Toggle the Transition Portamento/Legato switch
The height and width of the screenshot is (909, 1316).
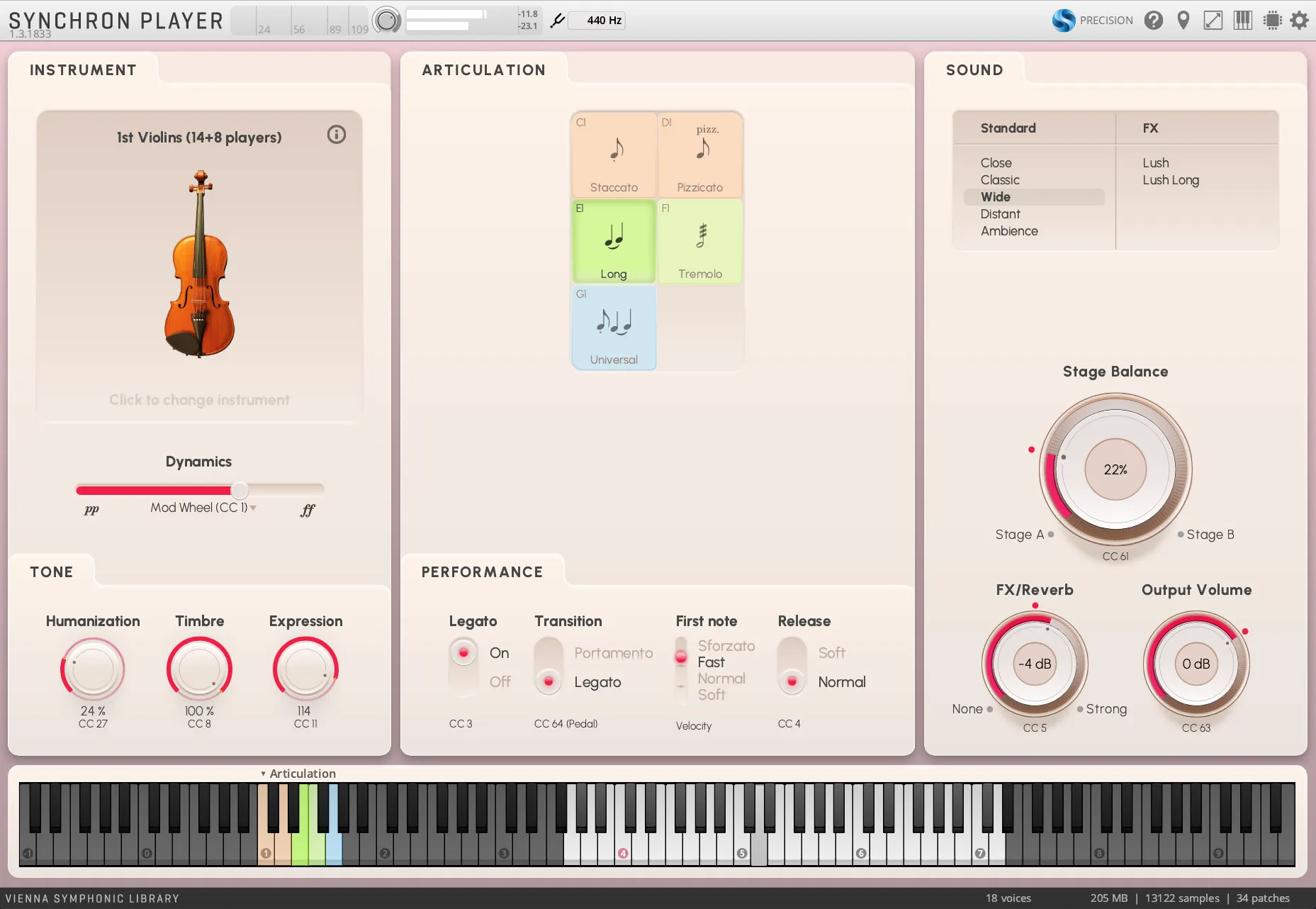549,667
